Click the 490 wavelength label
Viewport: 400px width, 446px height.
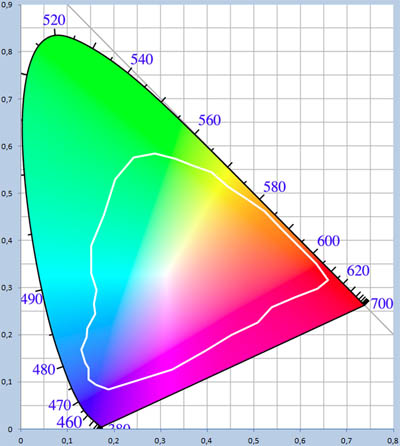pos(32,299)
